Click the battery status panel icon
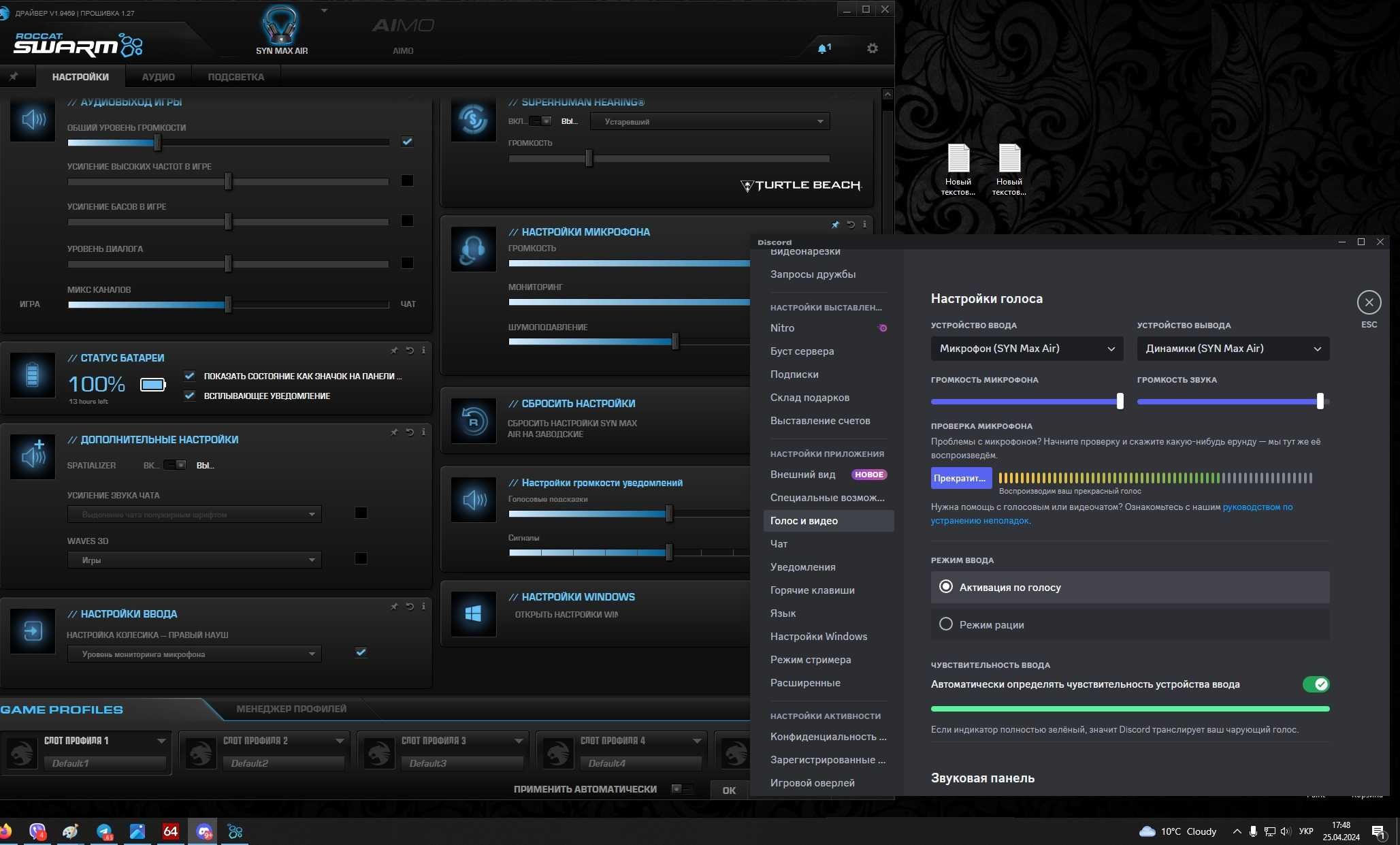Screen dimensions: 1400x845 tap(33, 375)
